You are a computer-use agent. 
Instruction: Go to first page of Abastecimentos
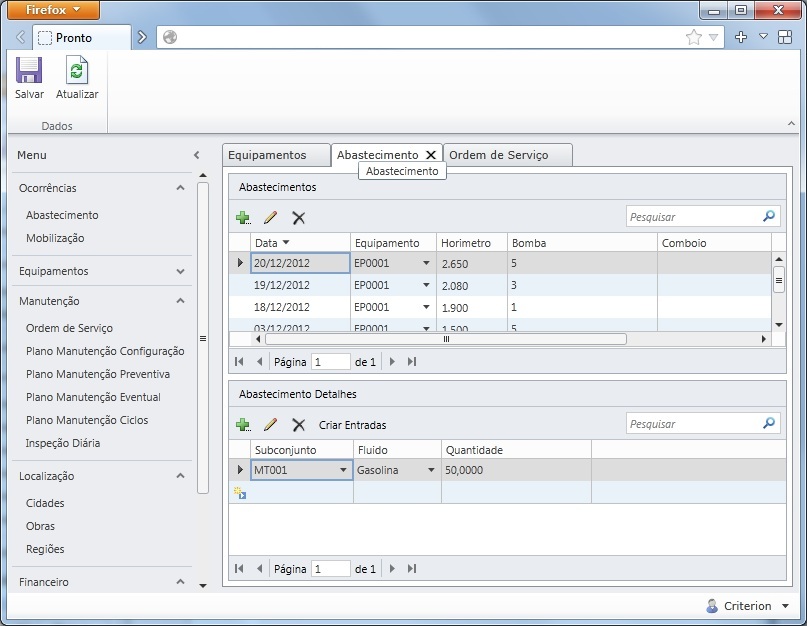coord(239,361)
